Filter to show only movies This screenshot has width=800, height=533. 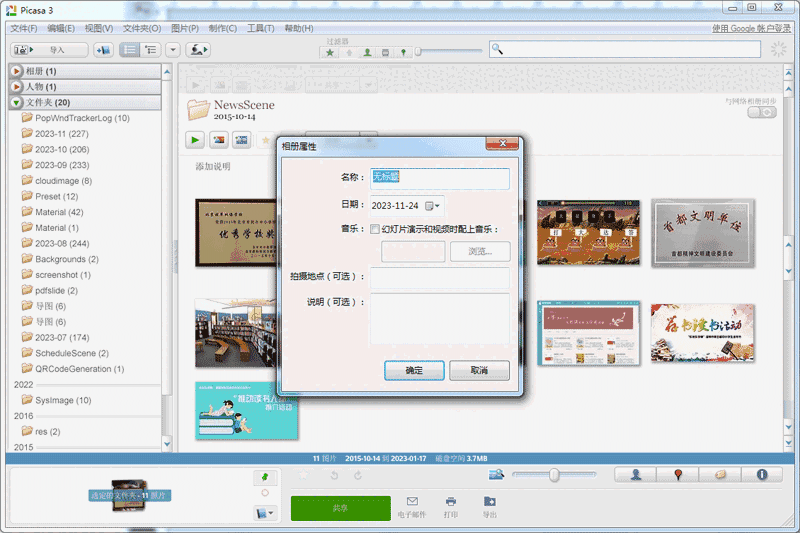point(385,52)
